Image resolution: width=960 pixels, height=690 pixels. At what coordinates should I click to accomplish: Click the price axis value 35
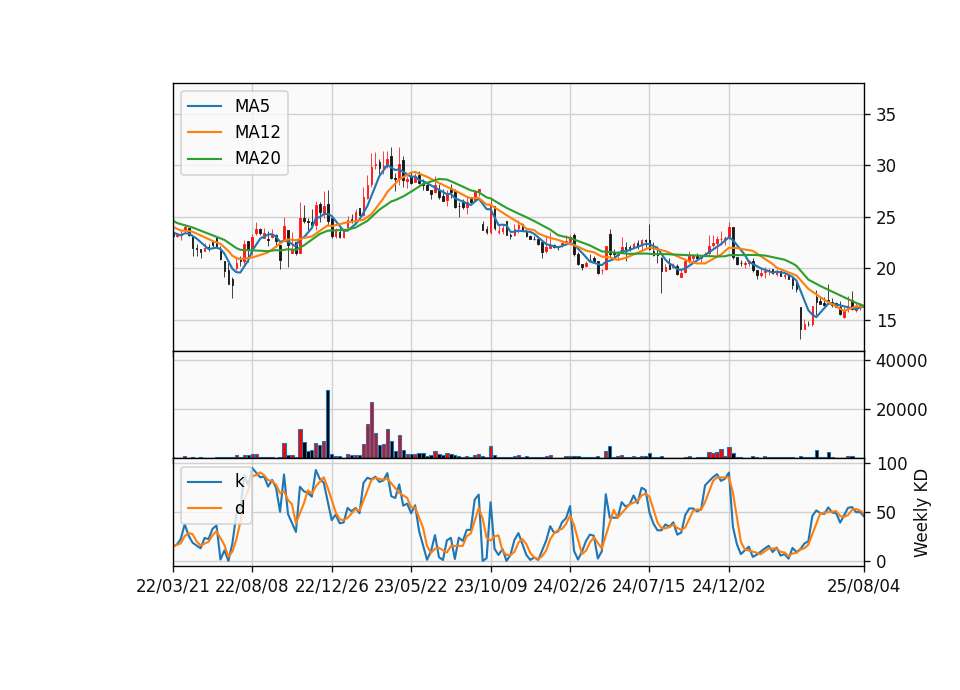point(885,115)
